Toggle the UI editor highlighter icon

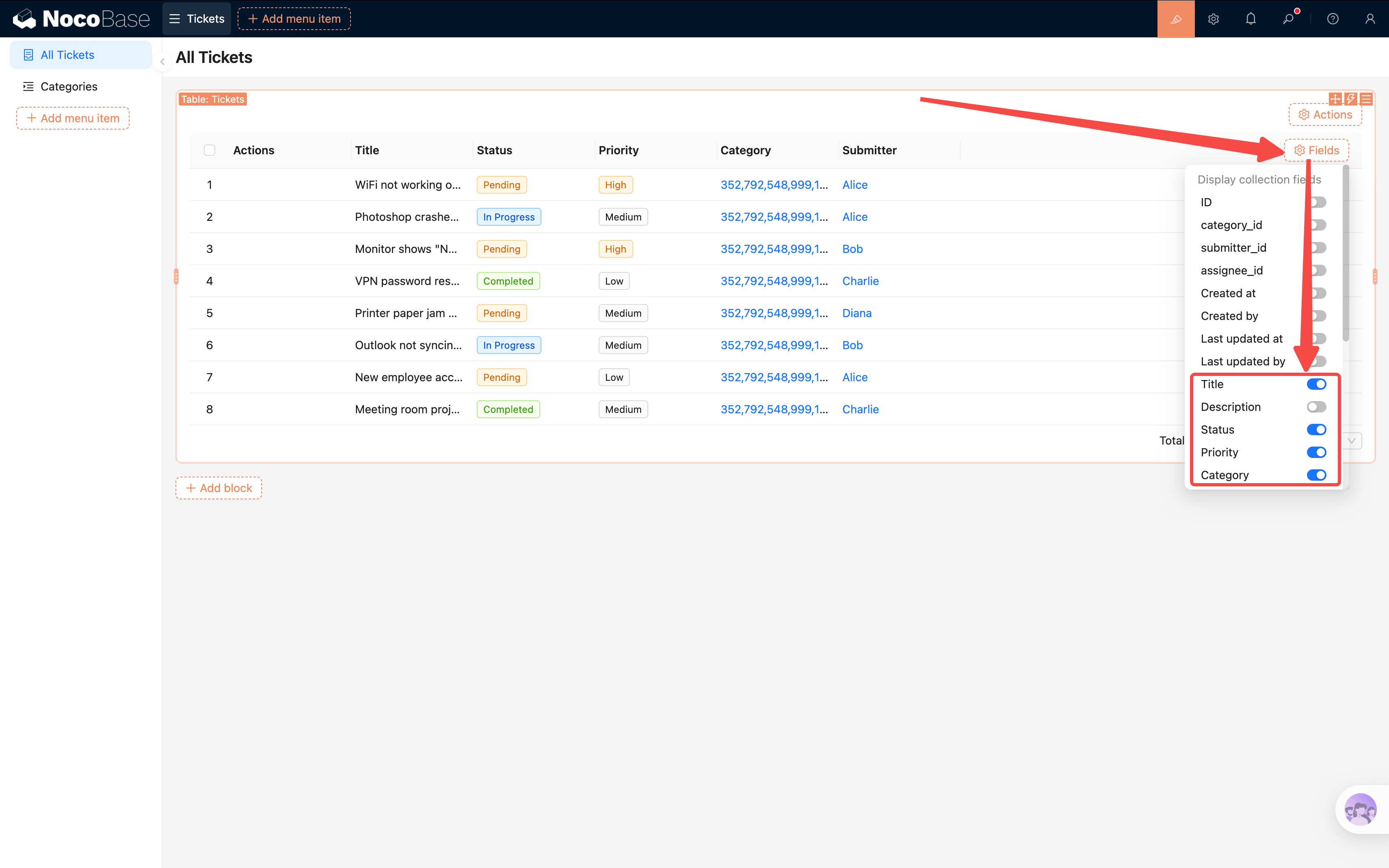click(1175, 19)
